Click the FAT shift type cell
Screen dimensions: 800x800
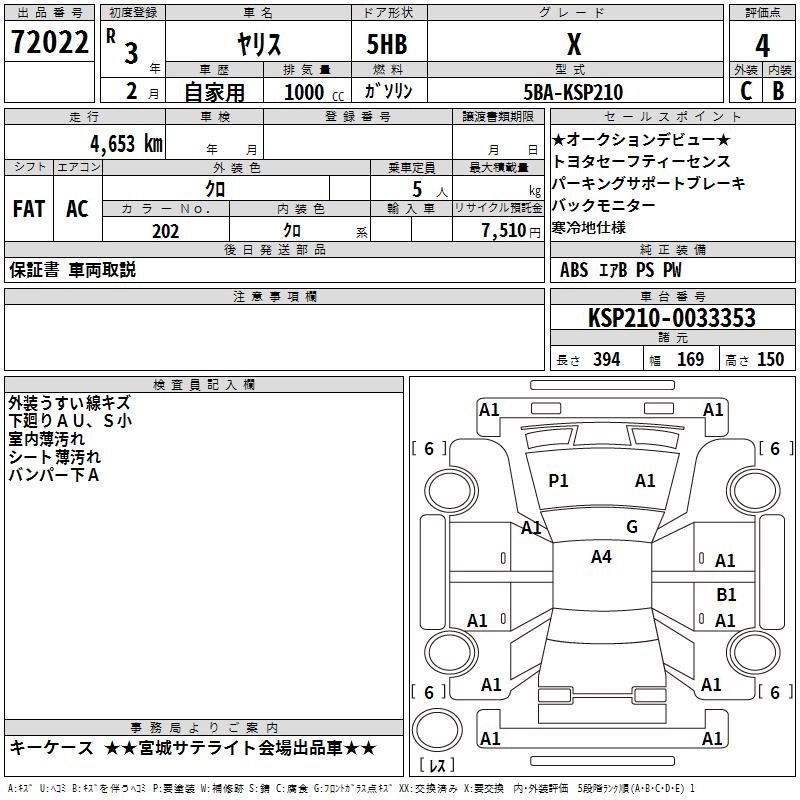coord(28,208)
